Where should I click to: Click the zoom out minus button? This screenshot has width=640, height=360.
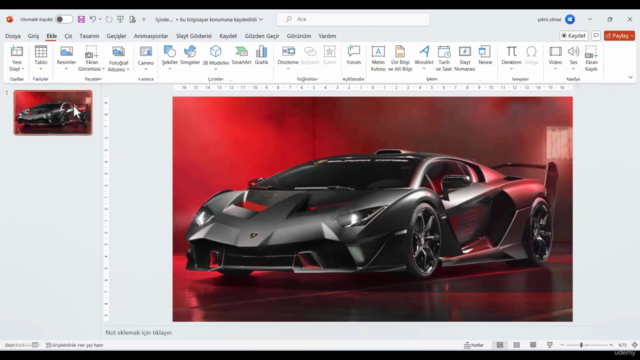pyautogui.click(x=562, y=345)
